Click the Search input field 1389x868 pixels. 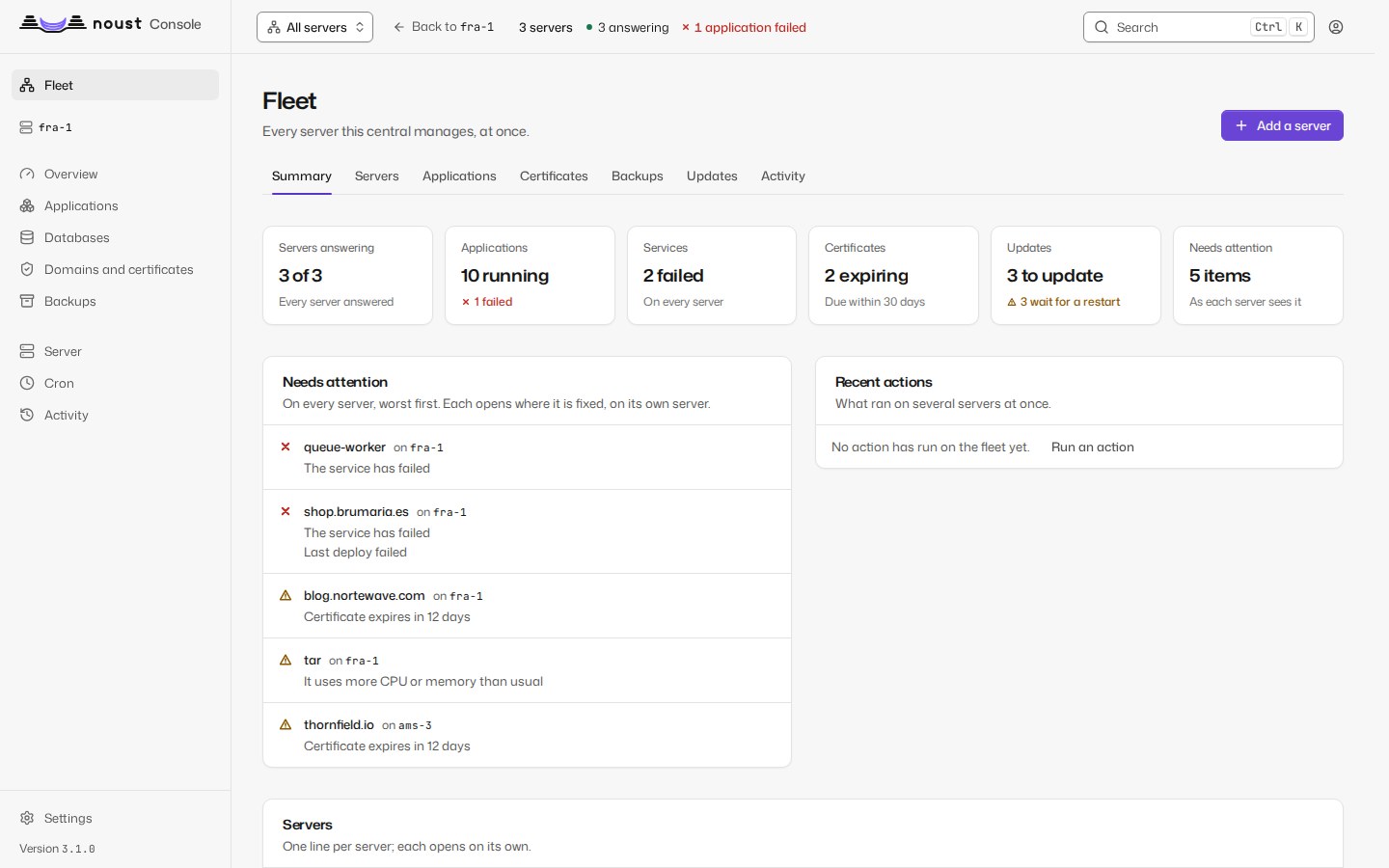tap(1199, 27)
